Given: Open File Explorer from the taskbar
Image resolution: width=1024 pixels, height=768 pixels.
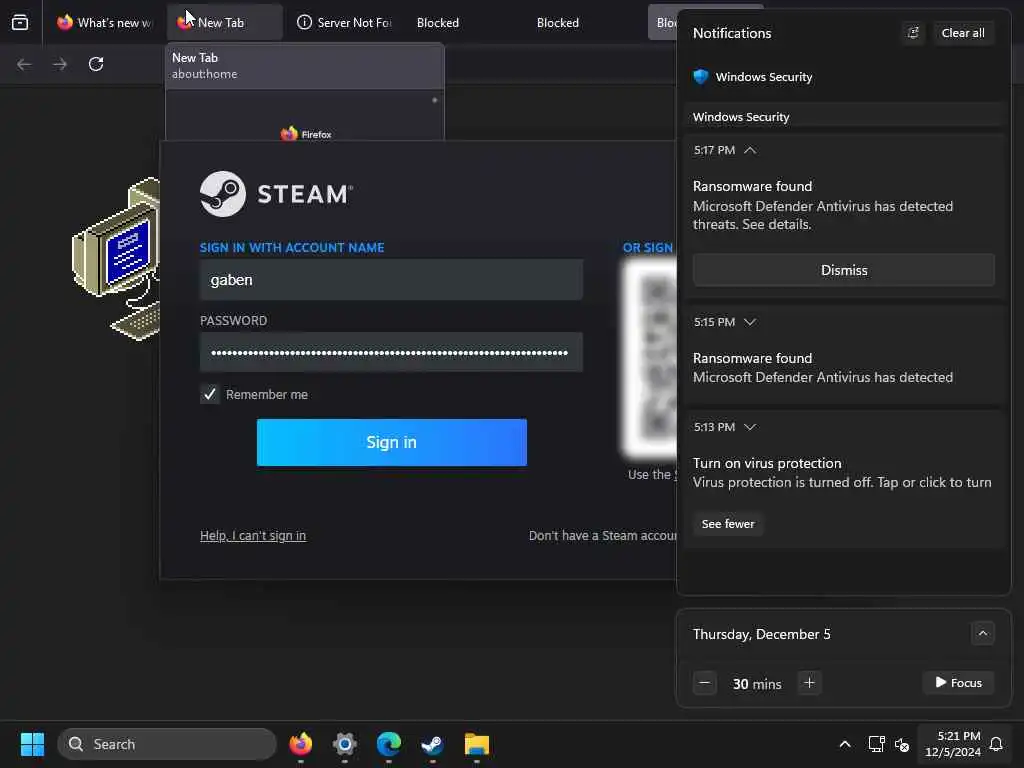Looking at the screenshot, I should 477,744.
